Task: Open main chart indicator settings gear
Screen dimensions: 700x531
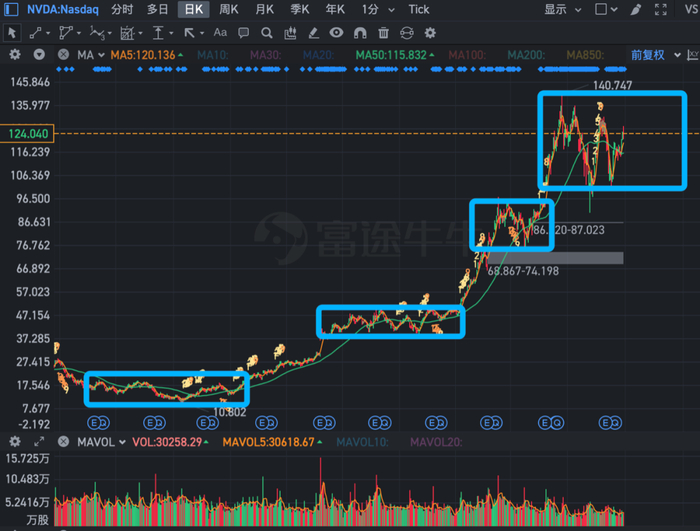Action: click(x=15, y=54)
